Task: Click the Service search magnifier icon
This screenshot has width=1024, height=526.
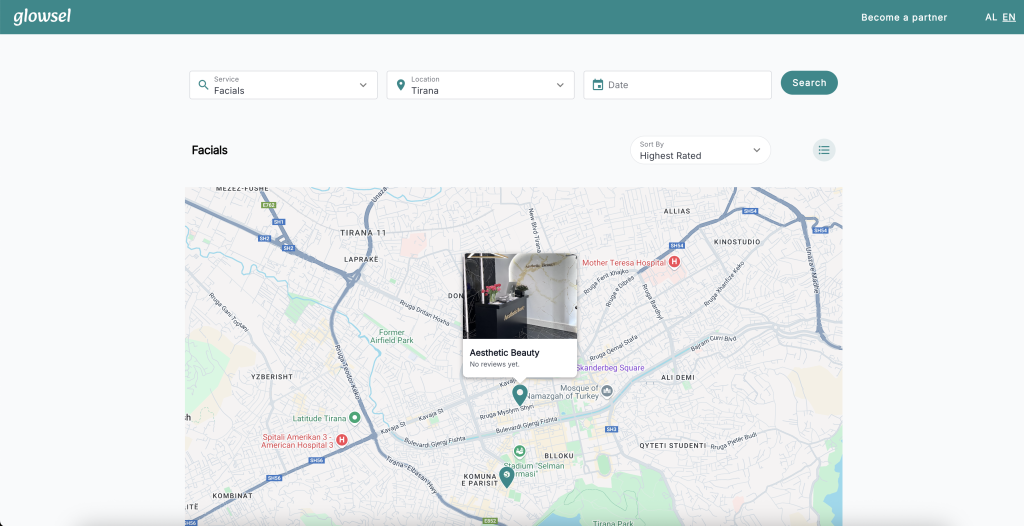Action: (203, 85)
